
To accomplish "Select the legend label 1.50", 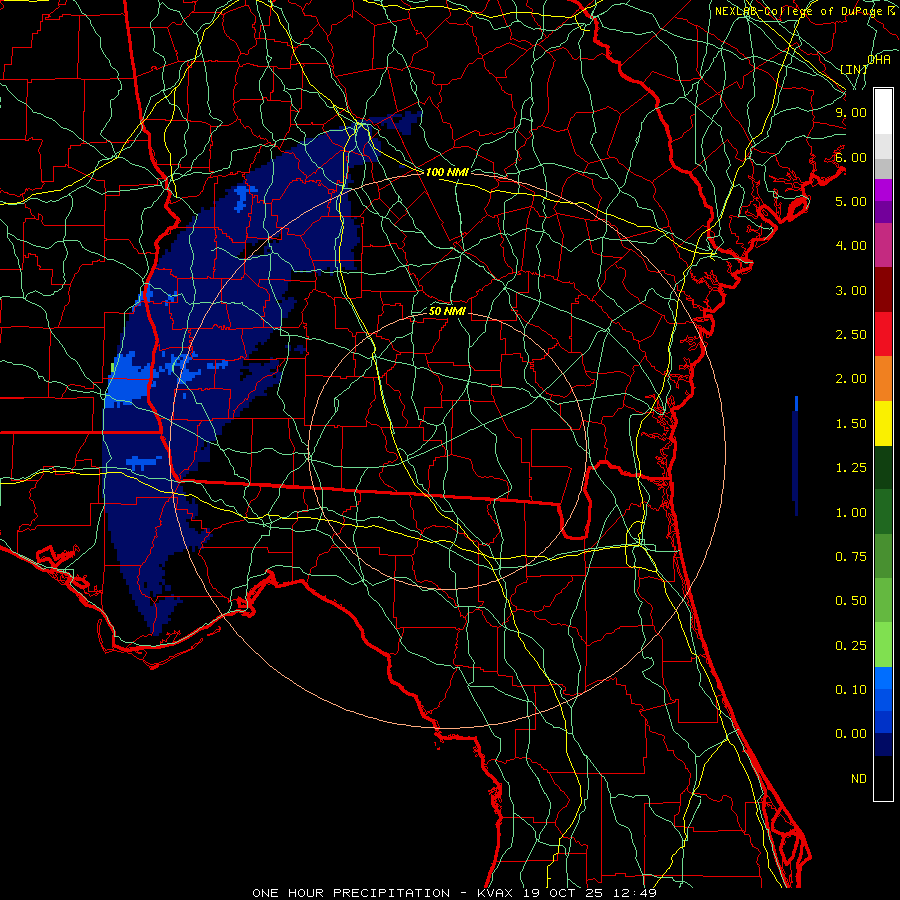I will tap(851, 424).
